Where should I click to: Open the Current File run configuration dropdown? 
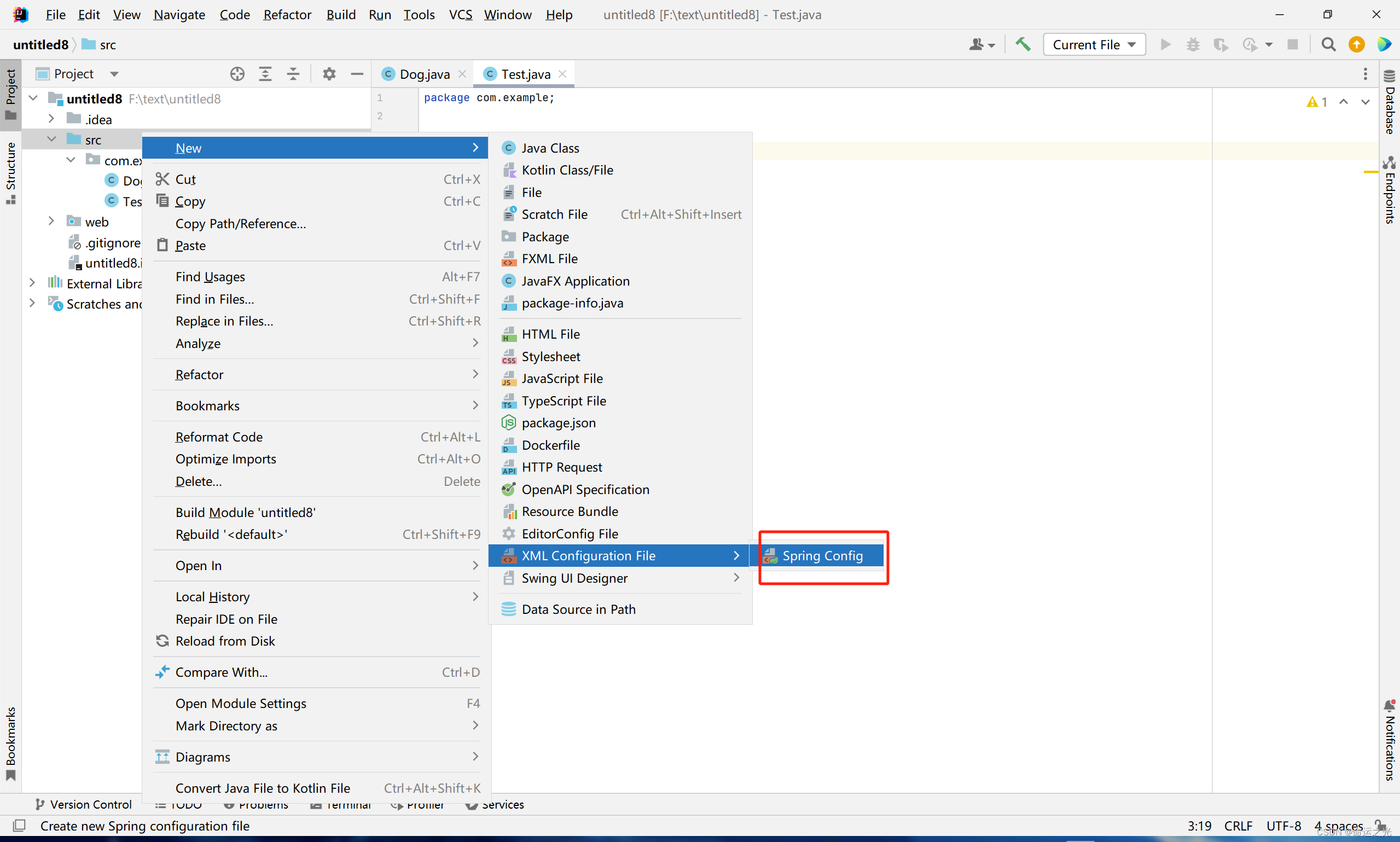[x=1094, y=44]
